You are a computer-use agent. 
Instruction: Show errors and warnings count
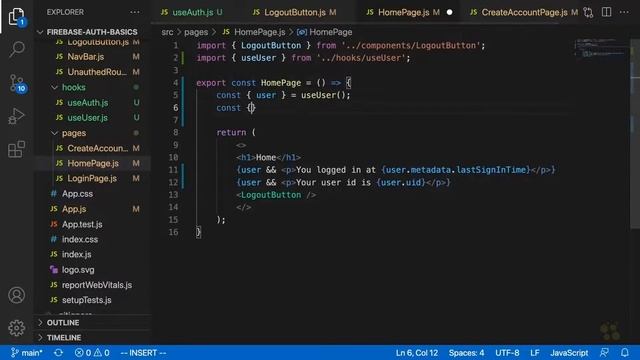(92, 353)
